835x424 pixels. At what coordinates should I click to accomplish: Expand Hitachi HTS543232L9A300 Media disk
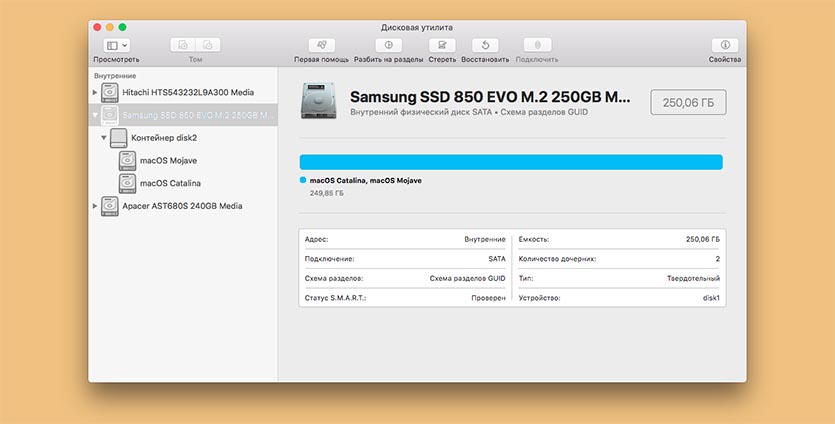coord(95,92)
